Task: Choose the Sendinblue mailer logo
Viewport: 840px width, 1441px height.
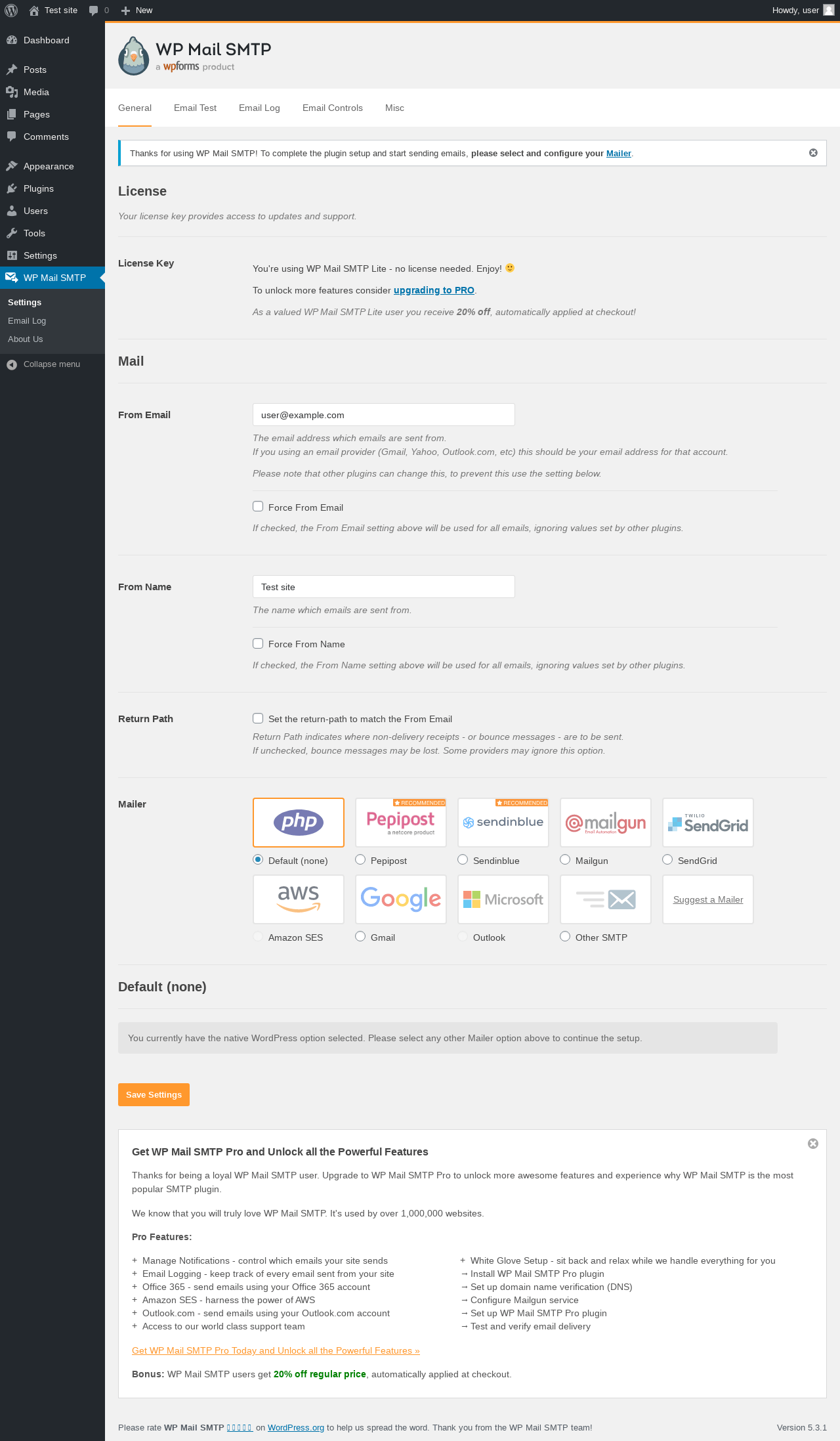Action: (503, 823)
